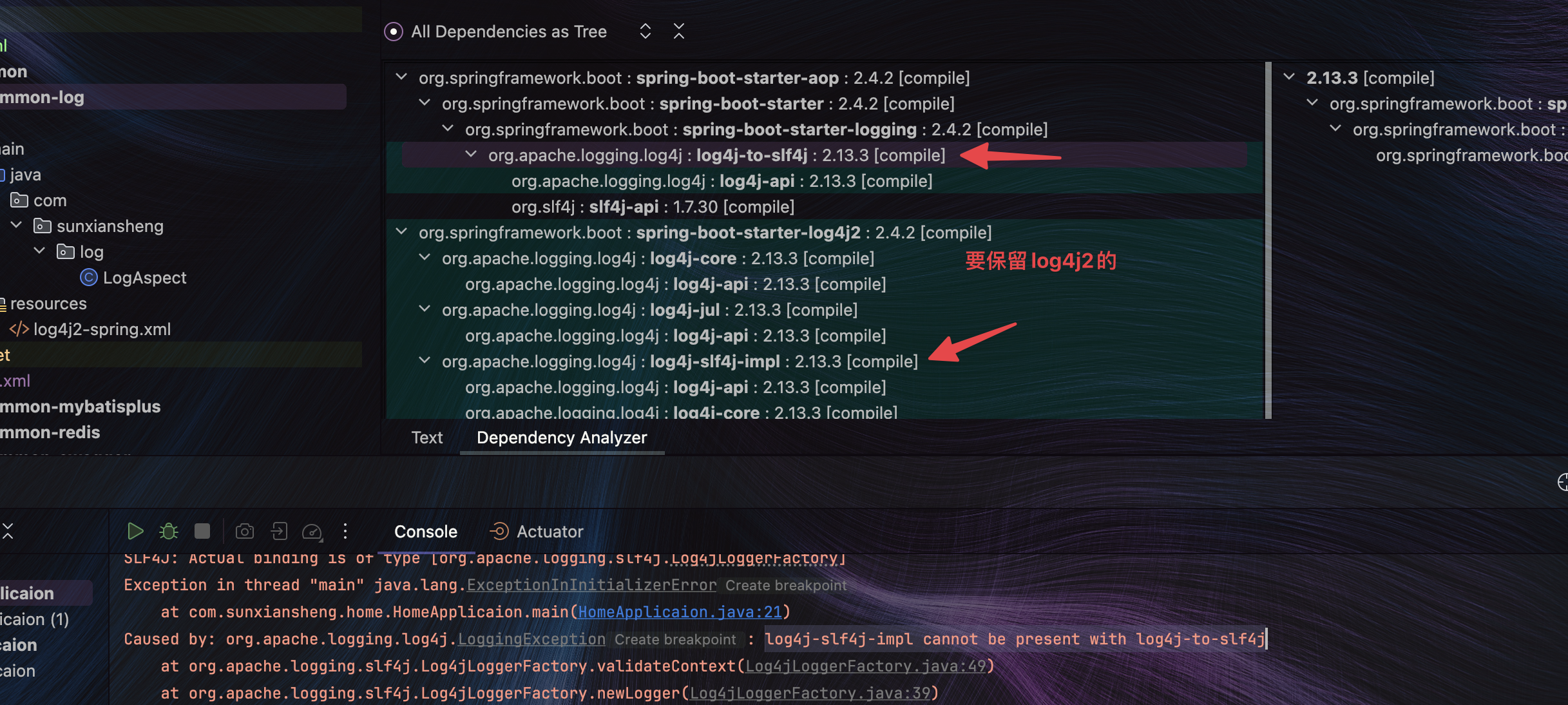Collapse the spring-boot-starter-aop node
The image size is (1568, 705).
(x=401, y=77)
